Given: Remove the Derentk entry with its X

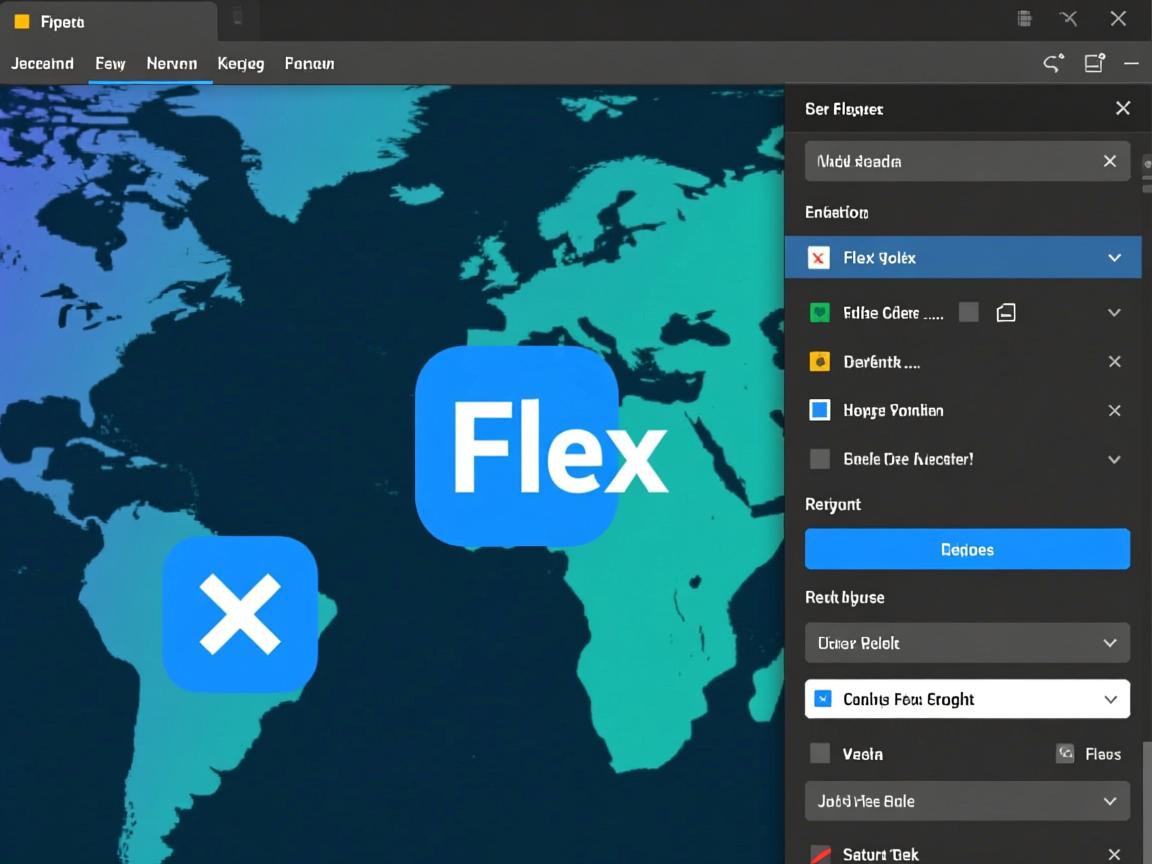Looking at the screenshot, I should [1114, 362].
